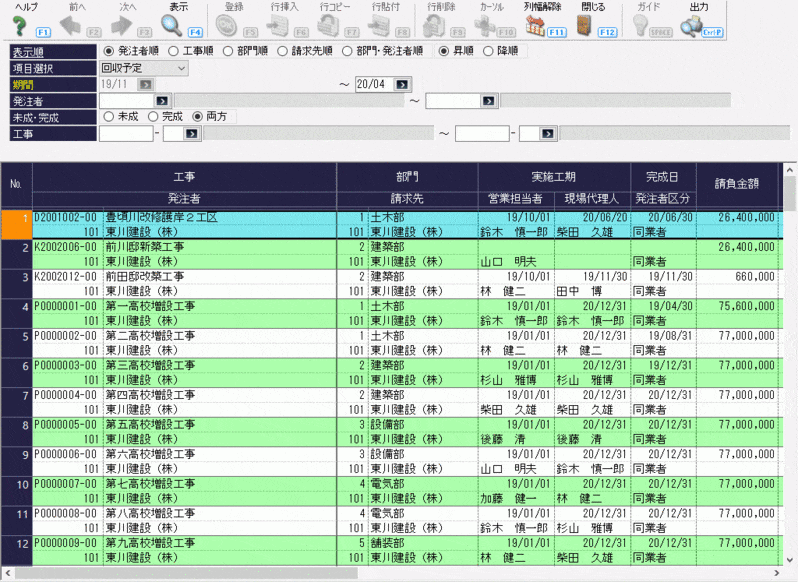This screenshot has height=582, width=798.
Task: Click the Ctrl P key badge
Action: (x=712, y=32)
